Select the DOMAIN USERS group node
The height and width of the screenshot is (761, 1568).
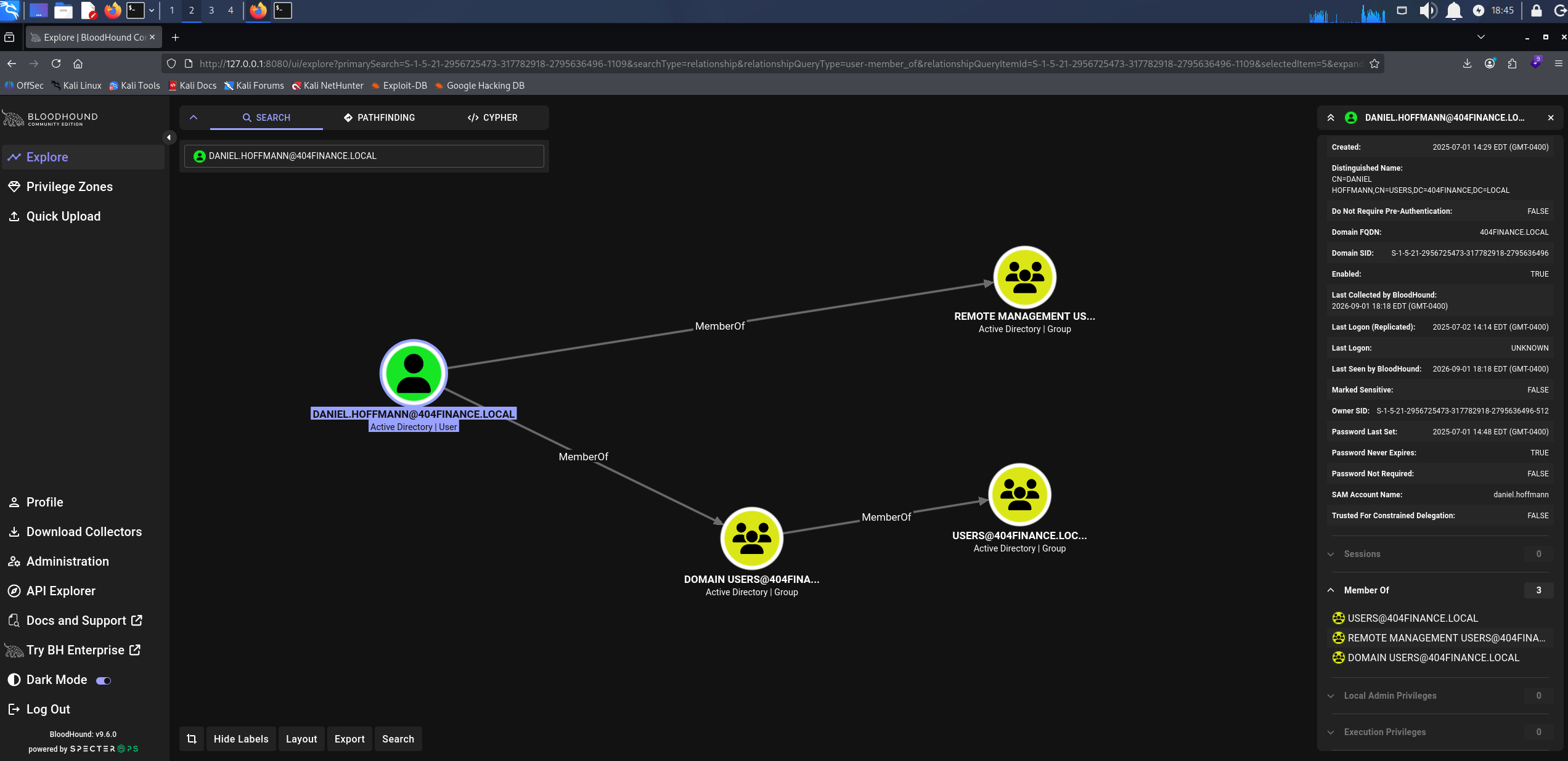tap(751, 538)
